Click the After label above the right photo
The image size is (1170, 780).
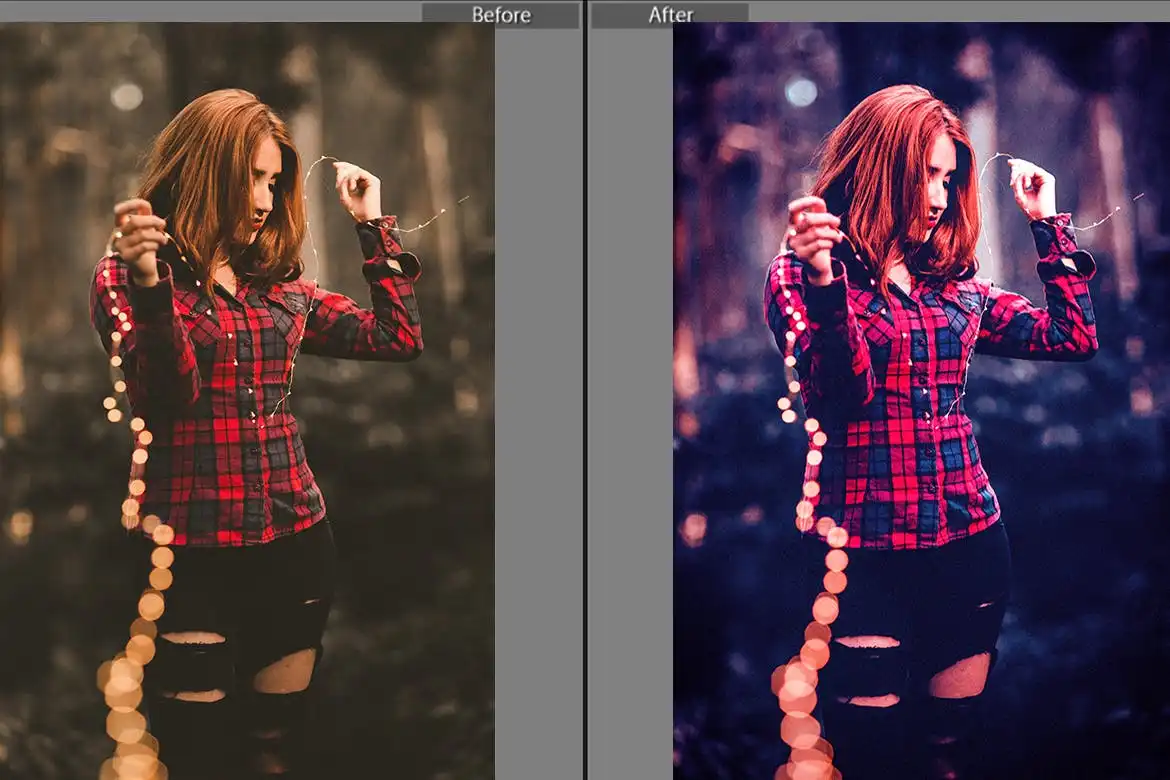[x=670, y=15]
